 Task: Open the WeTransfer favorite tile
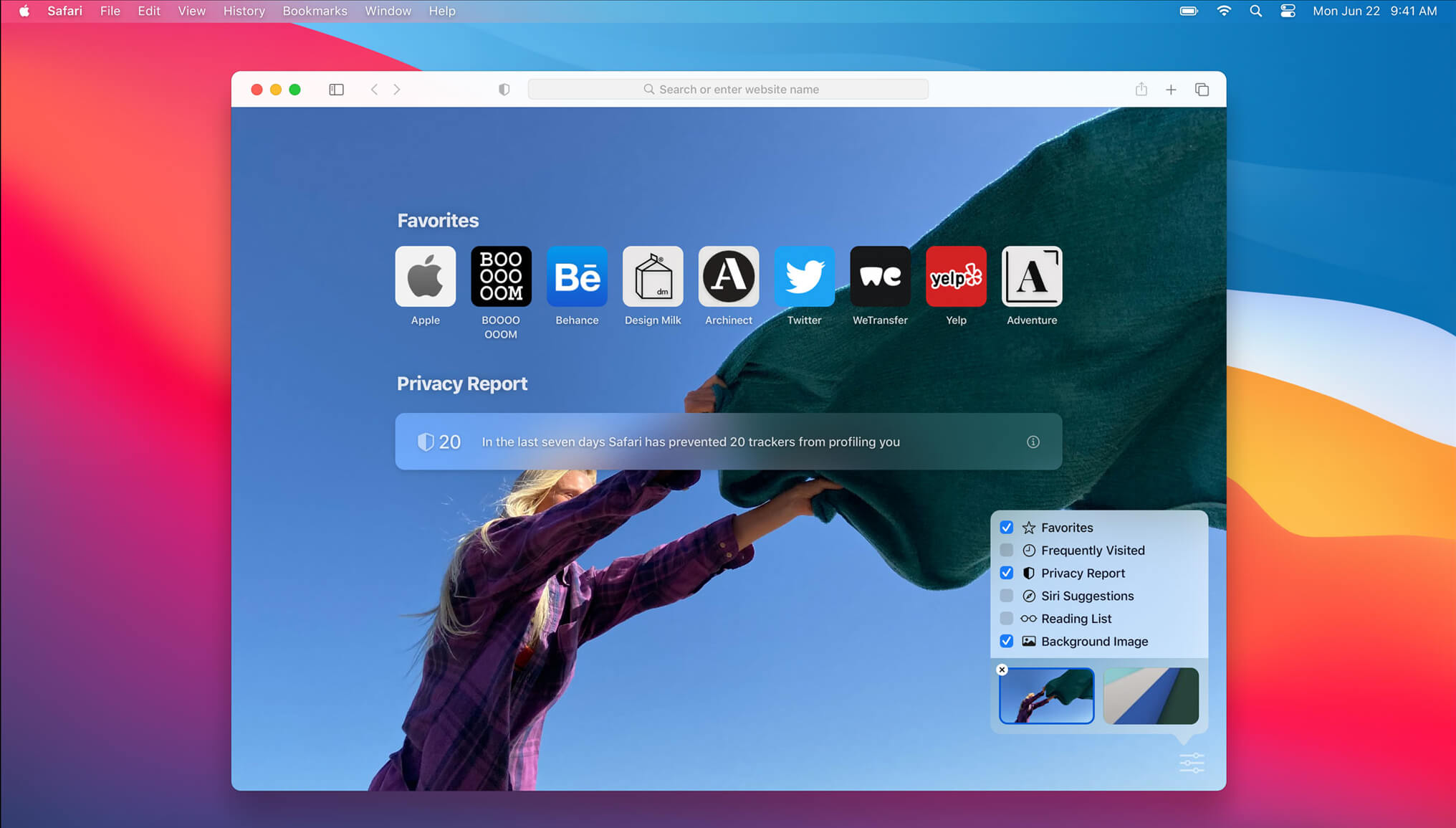(x=880, y=277)
